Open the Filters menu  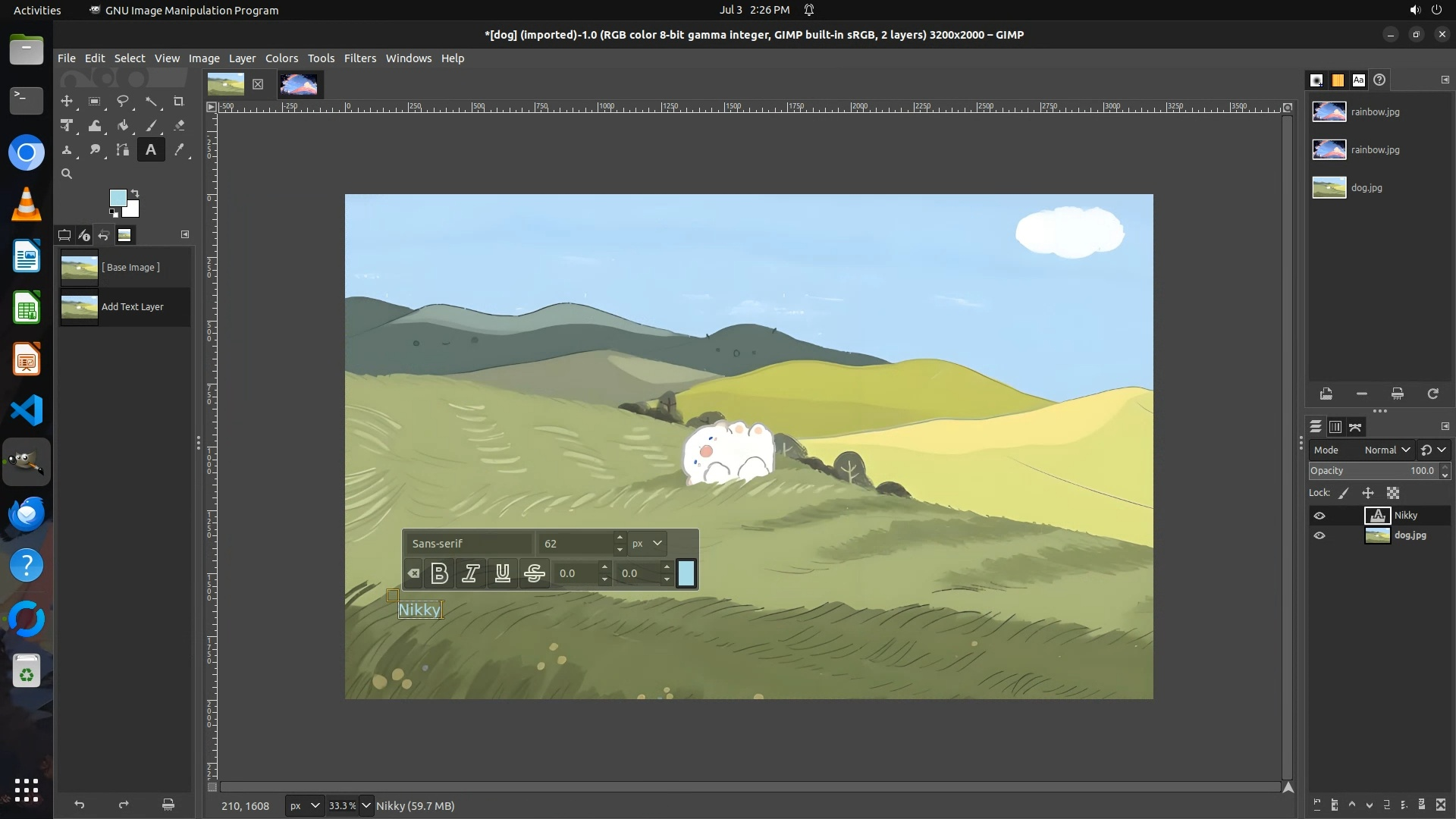click(x=359, y=58)
